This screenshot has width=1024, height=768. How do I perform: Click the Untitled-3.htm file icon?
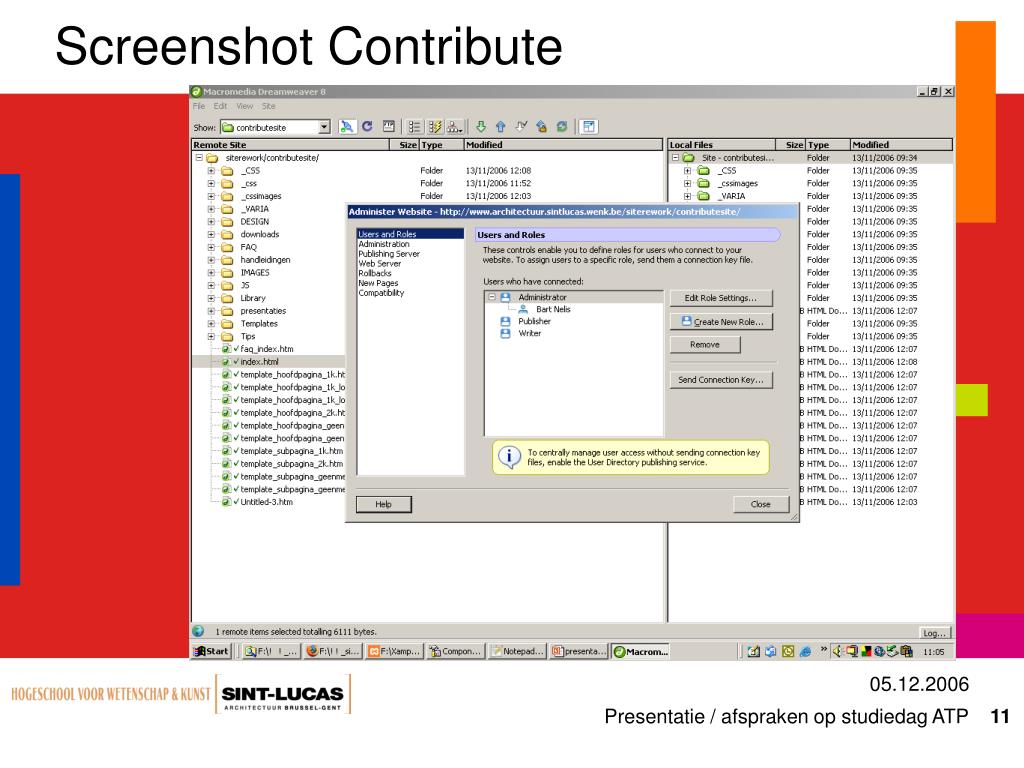tap(226, 502)
